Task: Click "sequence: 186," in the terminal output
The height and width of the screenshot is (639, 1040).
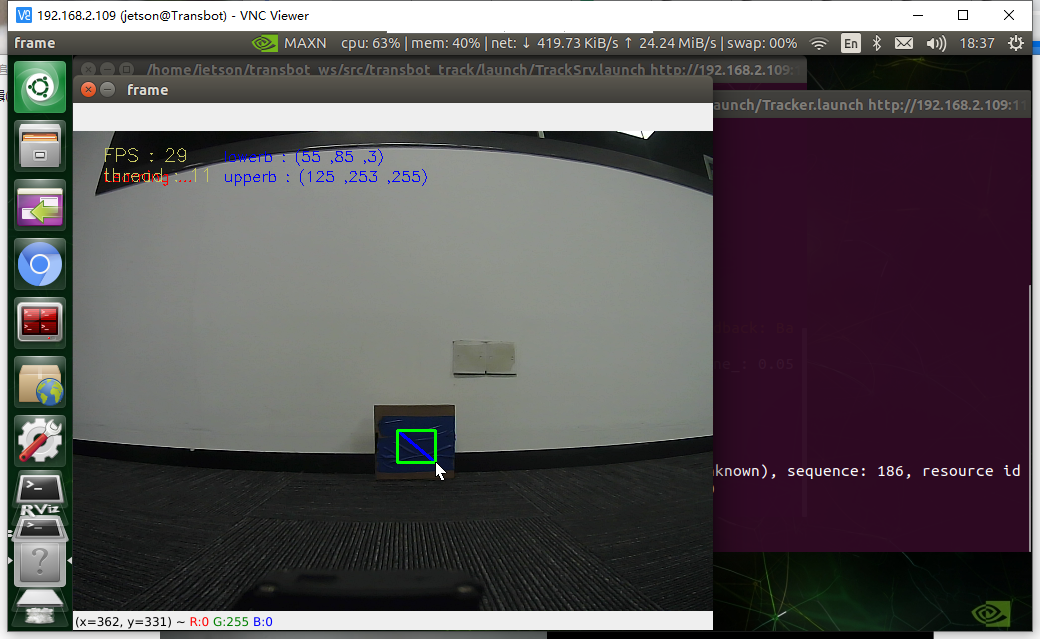Action: (849, 471)
